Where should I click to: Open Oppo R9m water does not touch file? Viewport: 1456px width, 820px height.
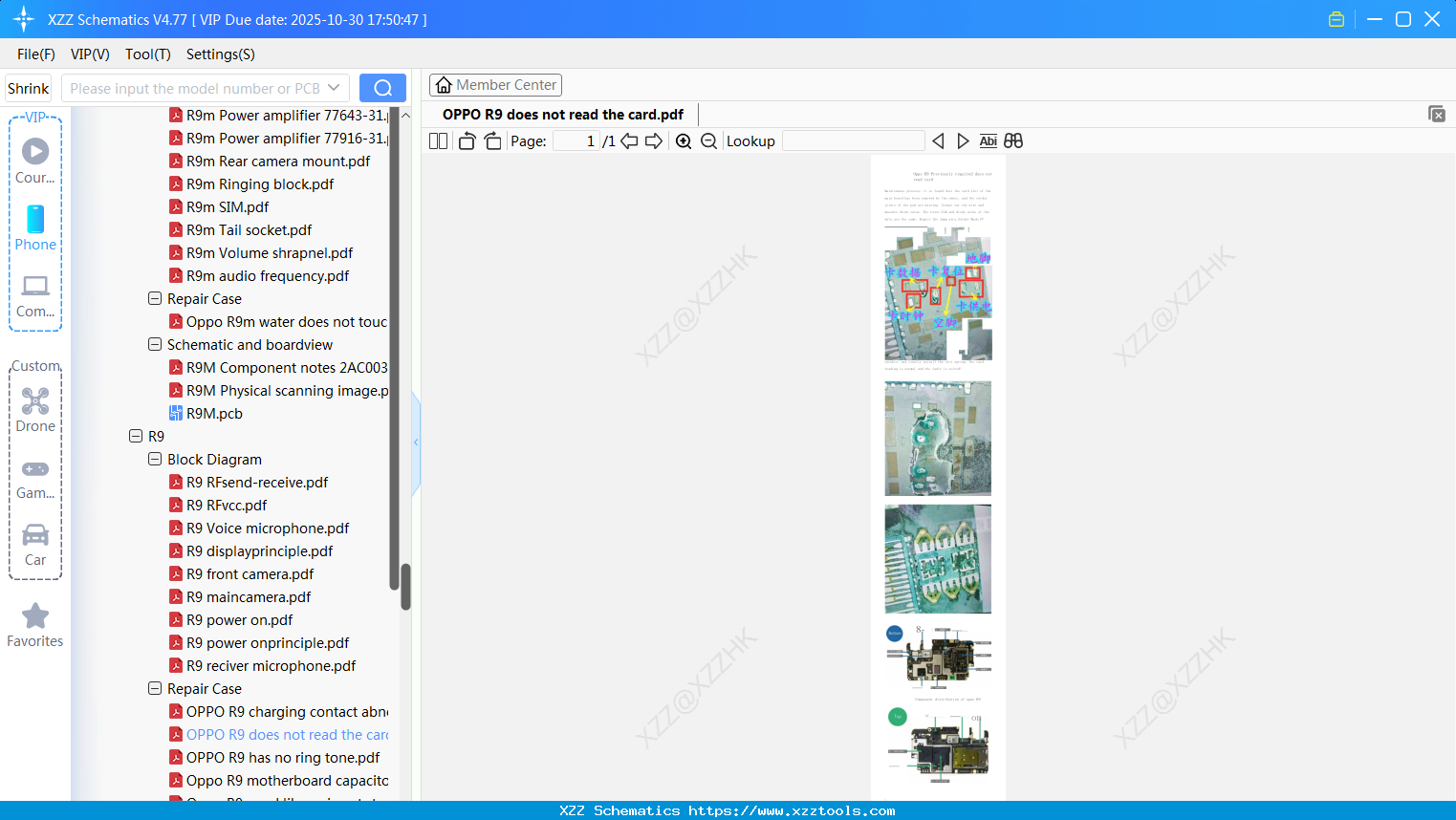point(278,322)
